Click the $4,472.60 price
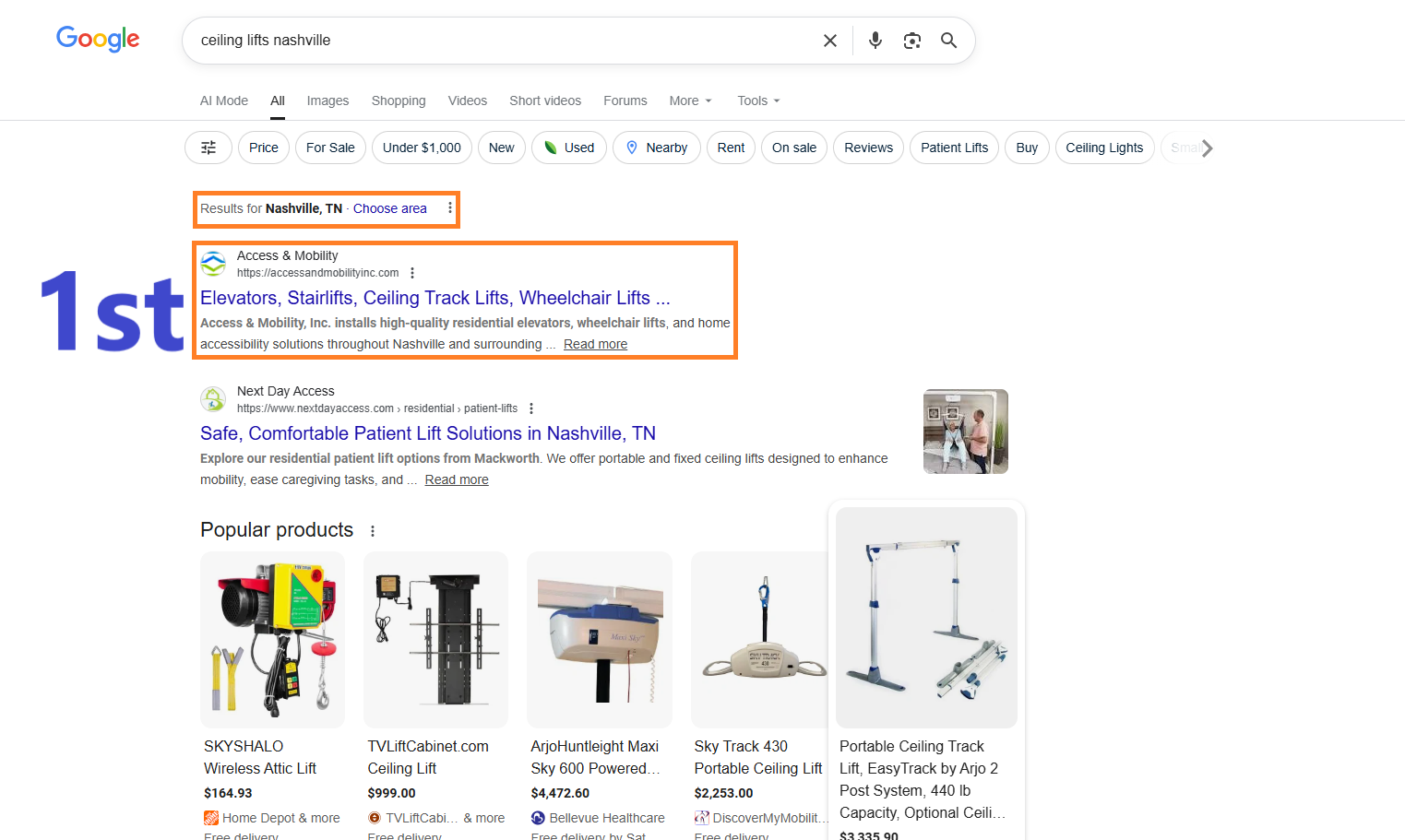This screenshot has width=1405, height=840. [560, 793]
